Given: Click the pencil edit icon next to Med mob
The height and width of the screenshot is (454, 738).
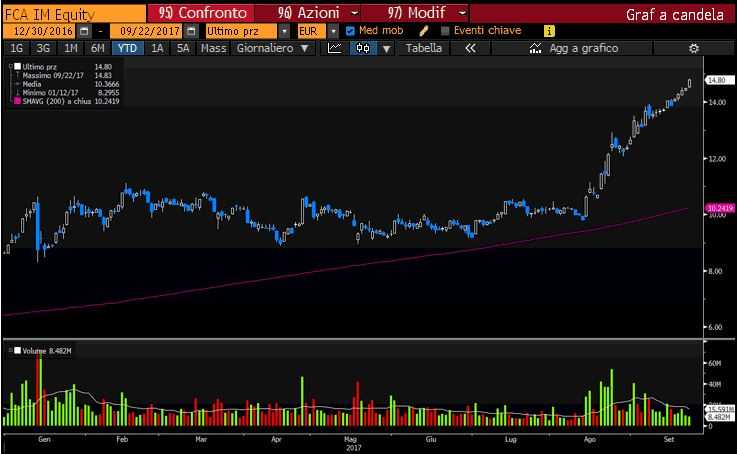Looking at the screenshot, I should click(423, 31).
